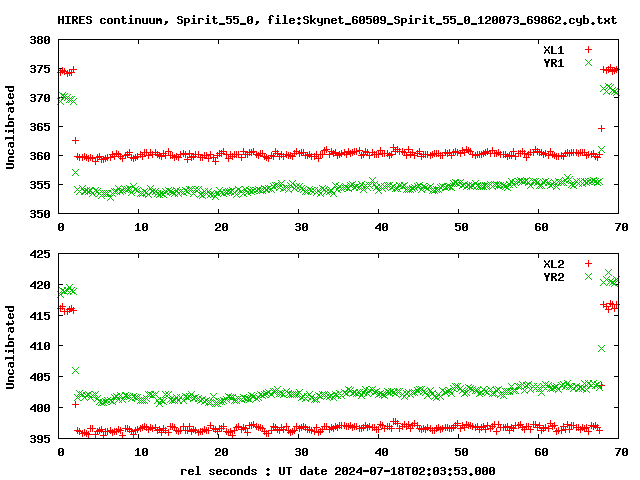Screen dimensions: 640x480
Task: Click the green cross marker beside YR2
Action: tap(588, 276)
